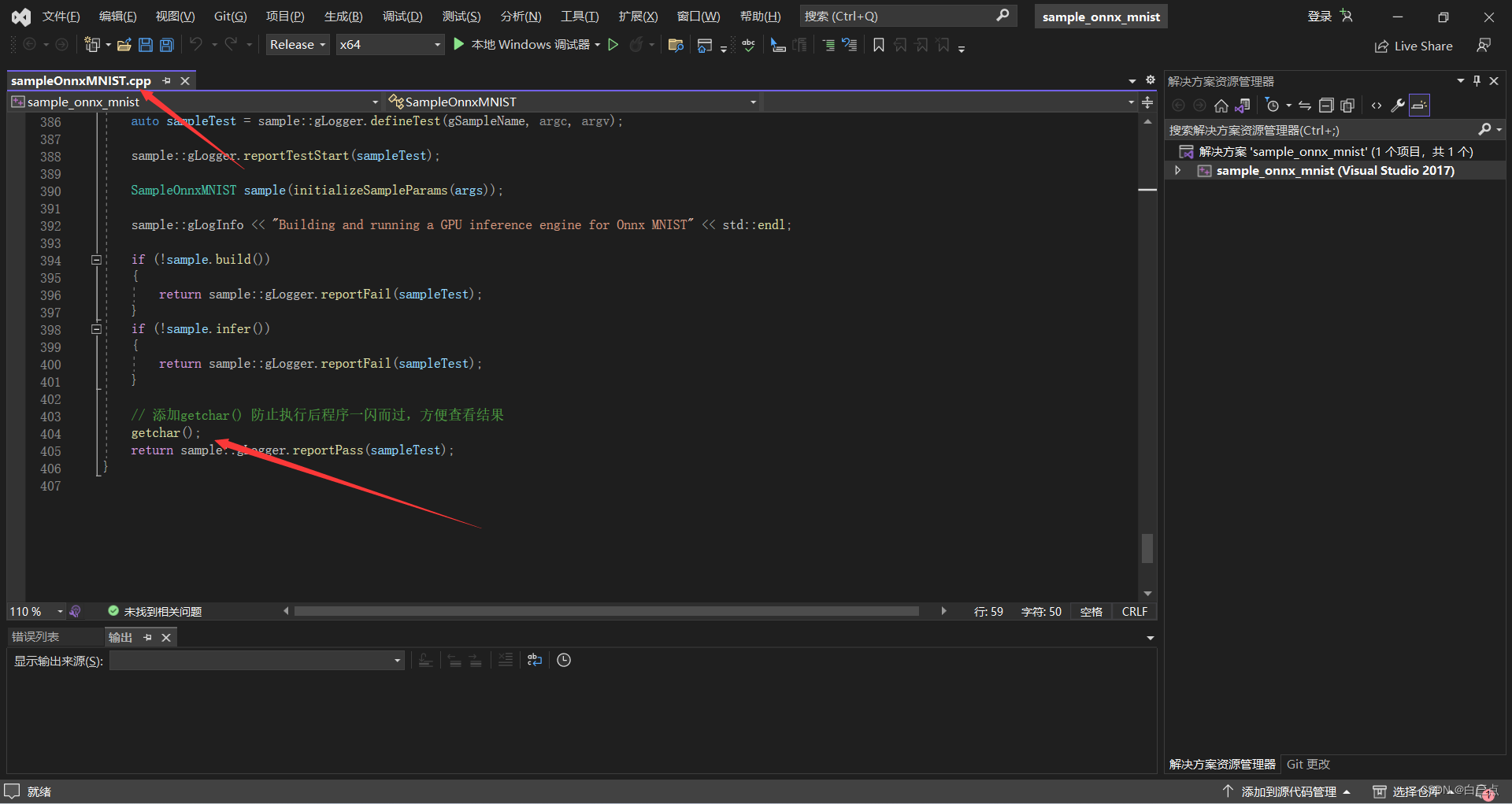Image resolution: width=1512 pixels, height=804 pixels.
Task: Open the Release configuration dropdown
Action: (298, 45)
